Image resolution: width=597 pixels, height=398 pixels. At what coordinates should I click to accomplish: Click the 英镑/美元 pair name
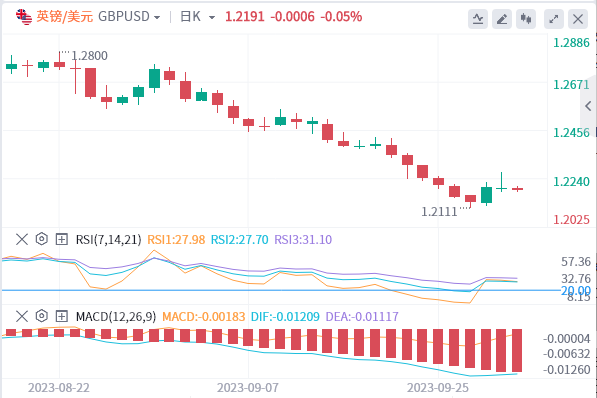(x=64, y=17)
